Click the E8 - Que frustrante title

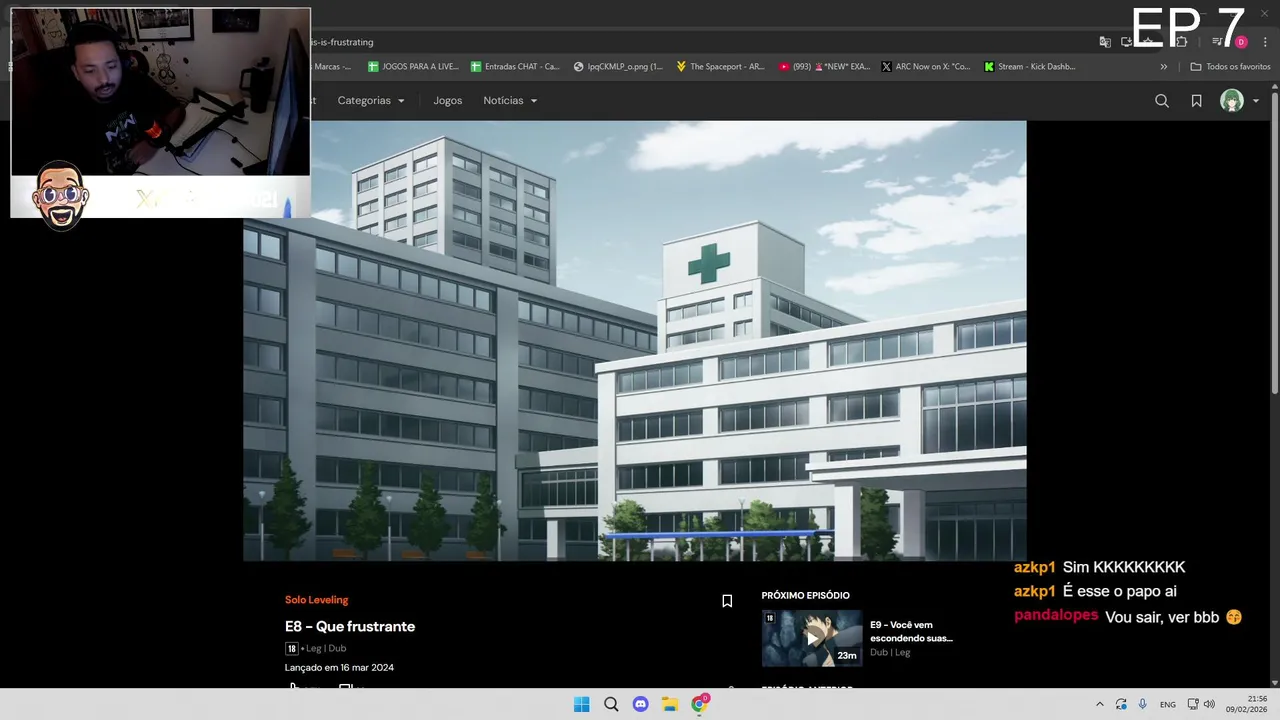click(350, 626)
